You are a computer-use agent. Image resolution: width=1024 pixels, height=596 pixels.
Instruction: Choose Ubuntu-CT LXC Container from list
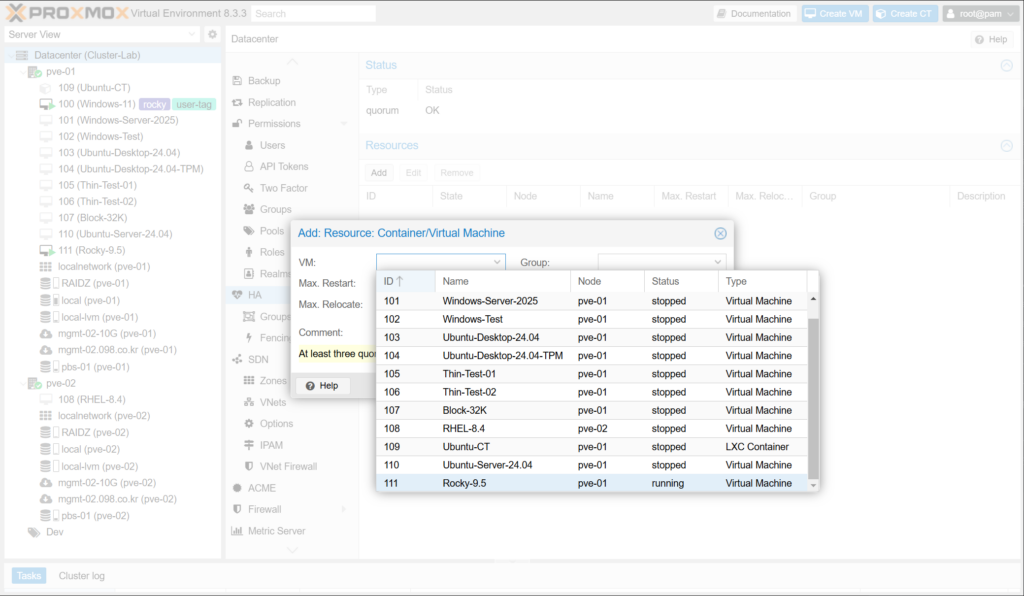[596, 447]
